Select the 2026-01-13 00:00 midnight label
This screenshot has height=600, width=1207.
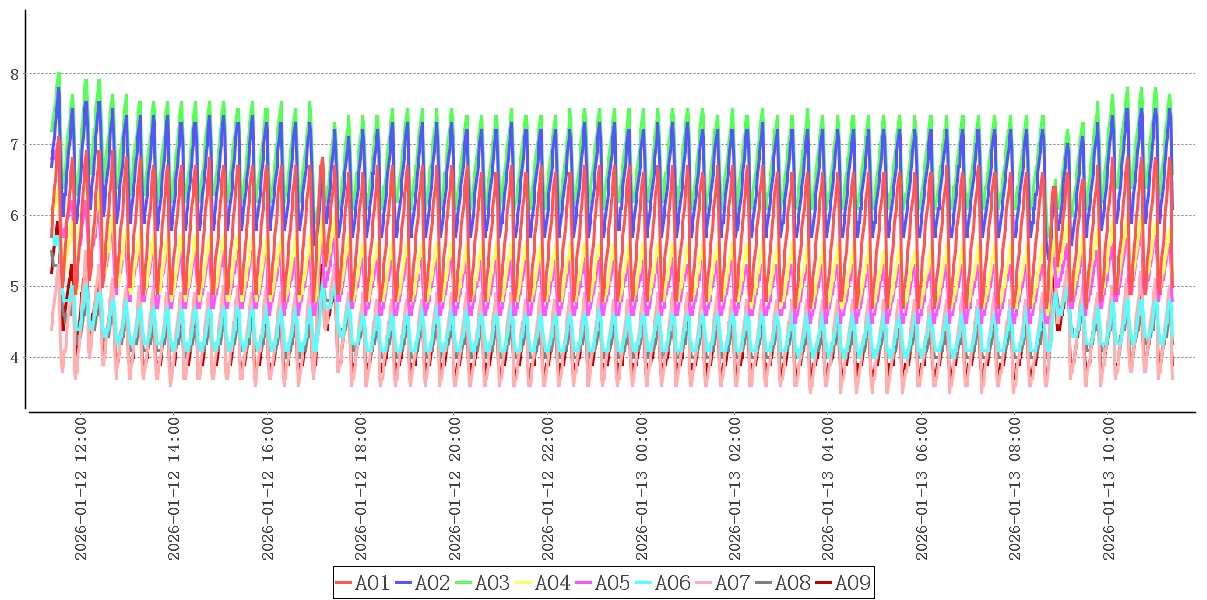641,489
